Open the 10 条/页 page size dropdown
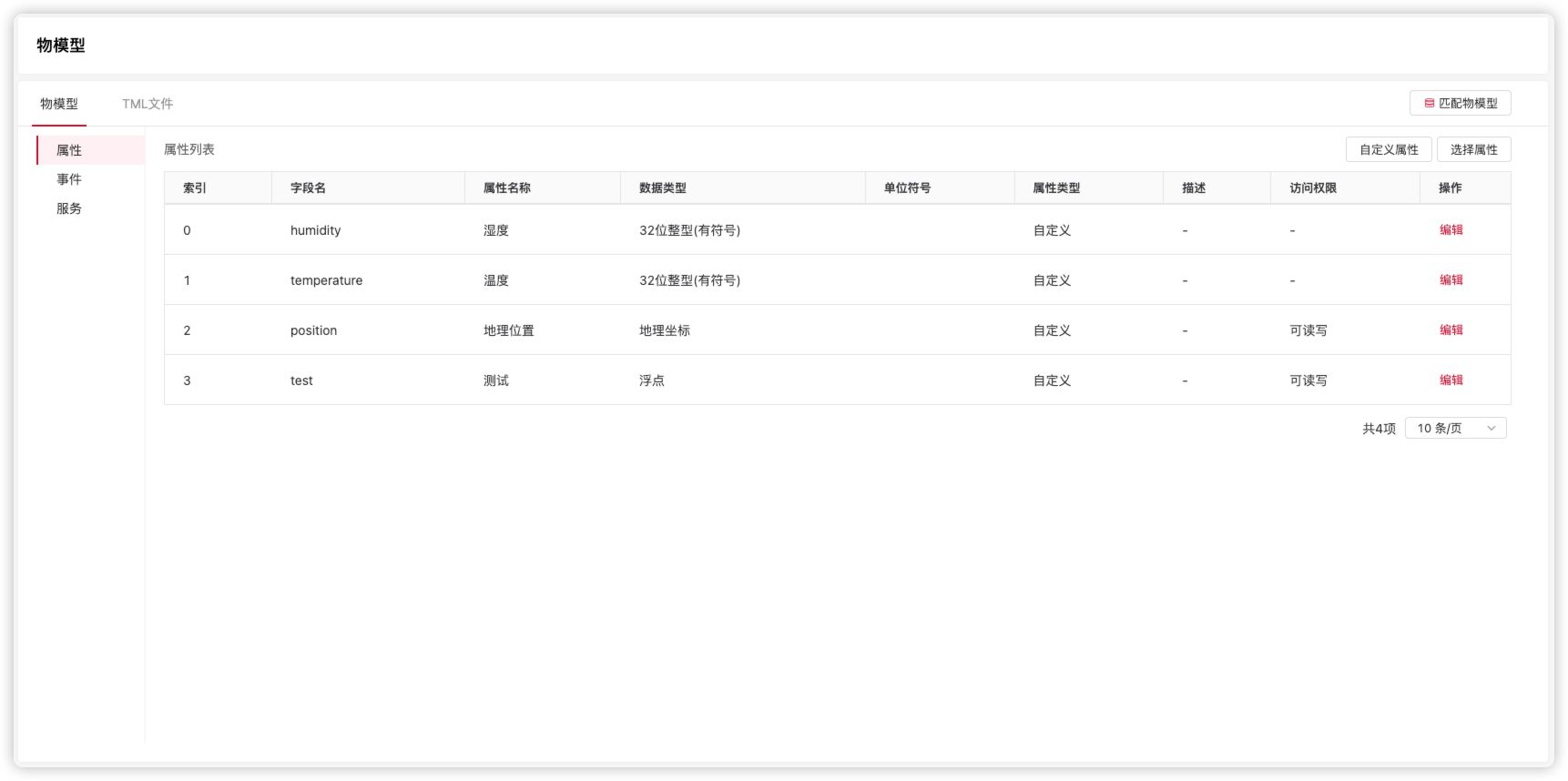This screenshot has width=1568, height=781. coord(1455,428)
